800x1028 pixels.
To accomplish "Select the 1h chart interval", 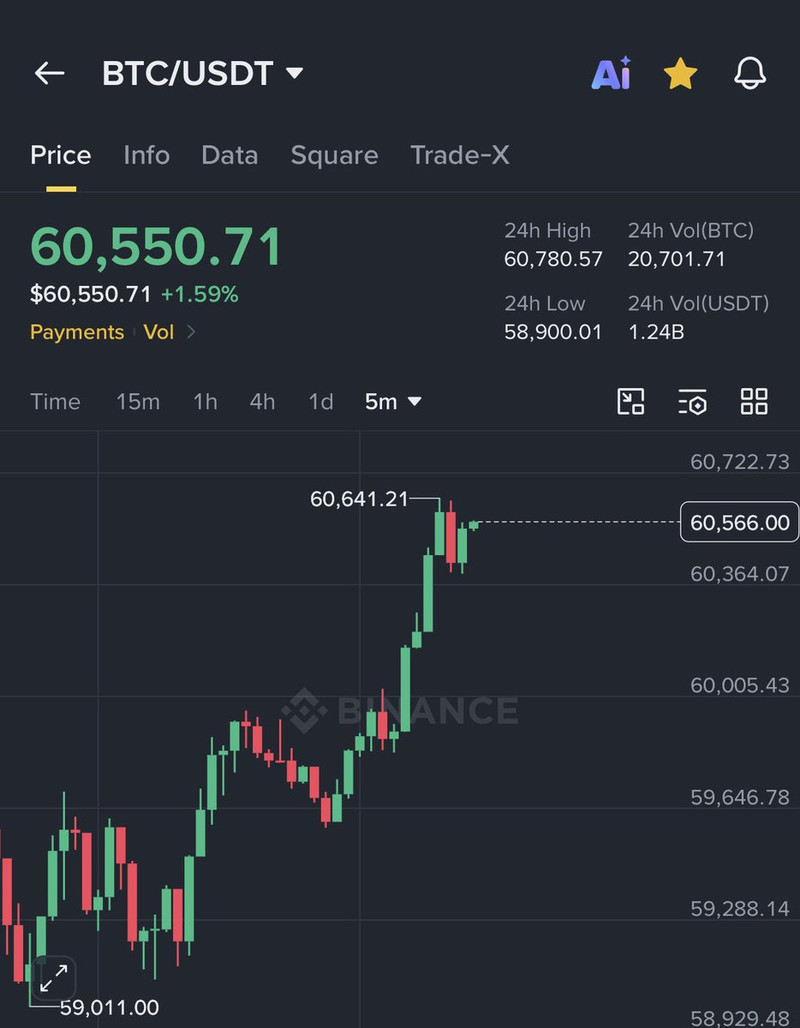I will click(x=205, y=401).
